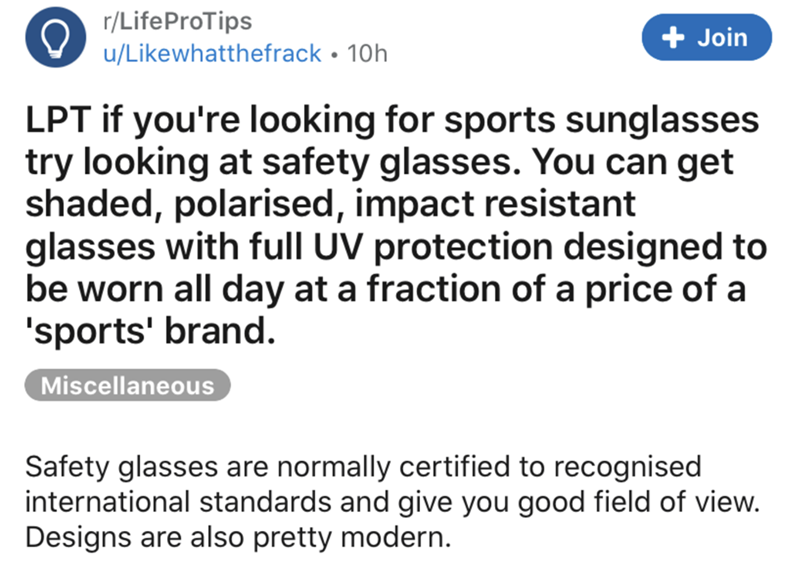Visit u/Likewhatthefrack user profile

tap(213, 55)
